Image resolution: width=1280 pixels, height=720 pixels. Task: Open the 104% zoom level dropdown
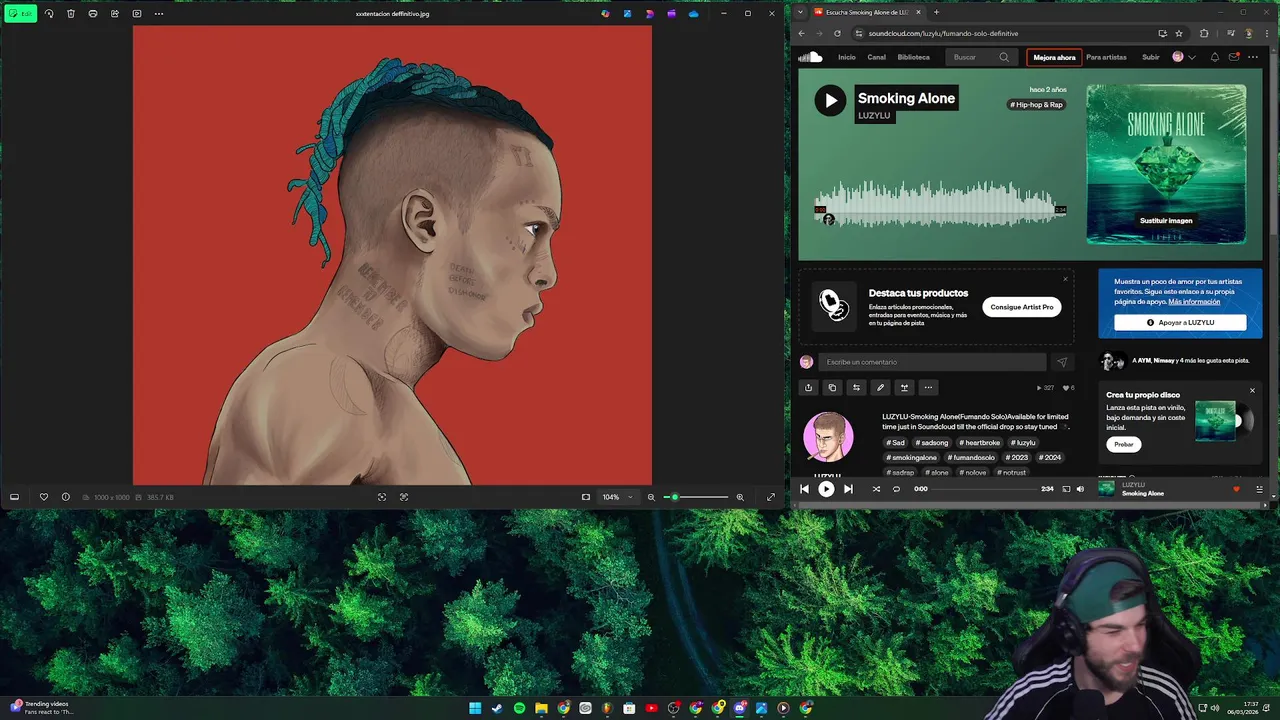616,497
